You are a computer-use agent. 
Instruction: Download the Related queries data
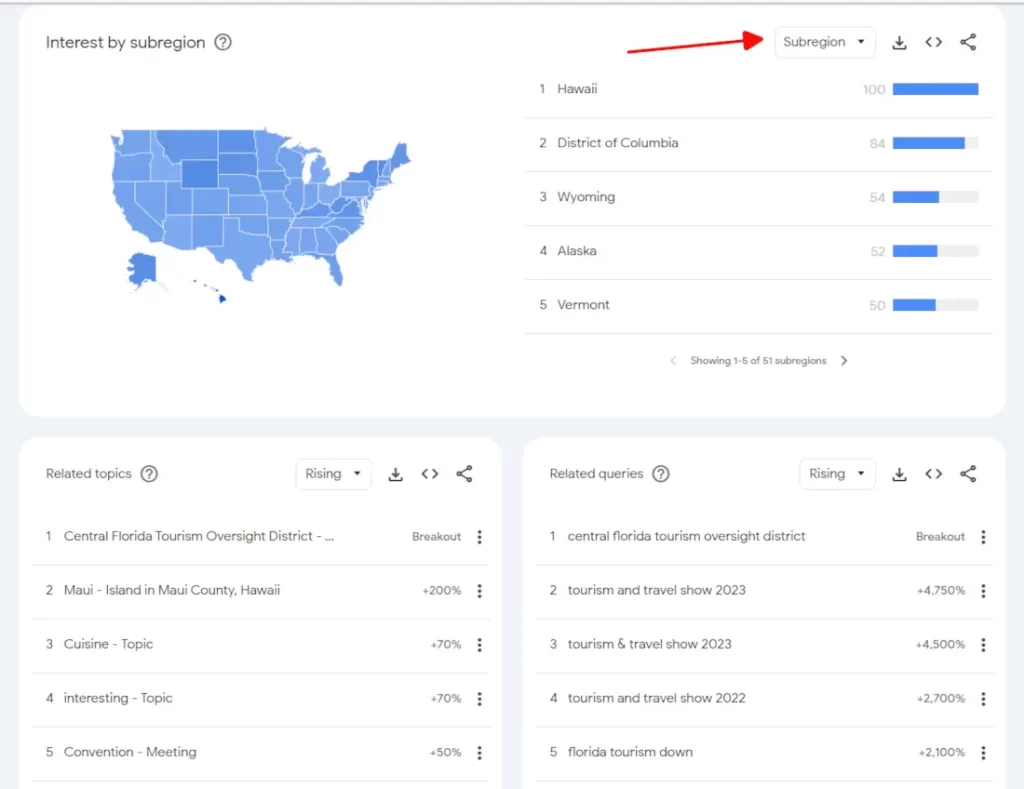pos(899,474)
